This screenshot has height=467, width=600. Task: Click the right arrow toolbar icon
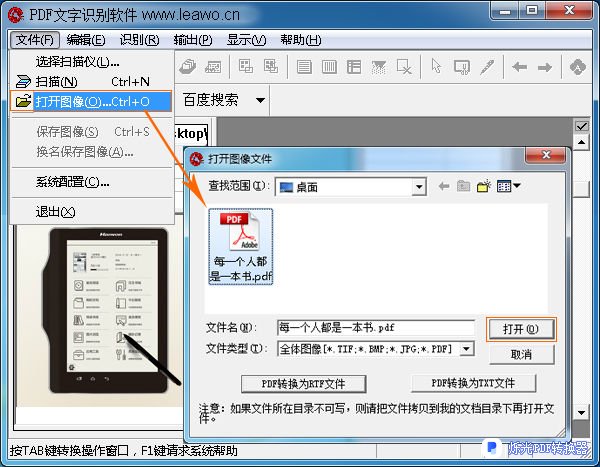point(545,67)
